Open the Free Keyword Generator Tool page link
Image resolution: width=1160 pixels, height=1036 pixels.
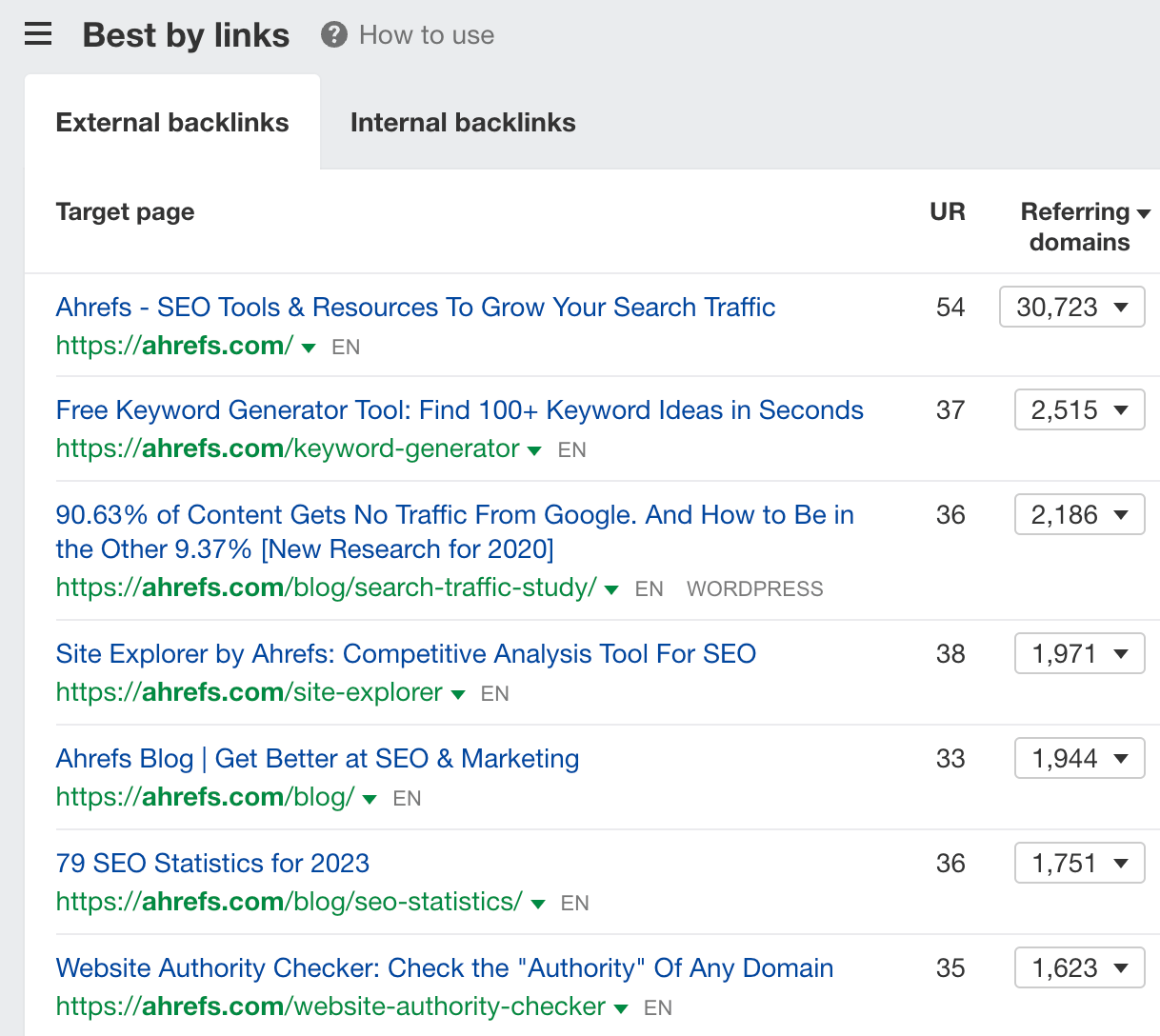pos(459,409)
